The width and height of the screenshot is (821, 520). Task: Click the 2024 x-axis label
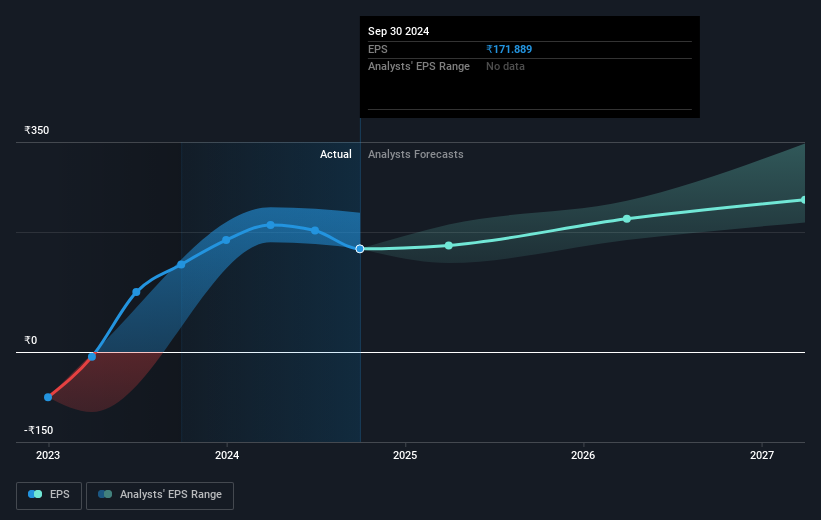point(227,455)
